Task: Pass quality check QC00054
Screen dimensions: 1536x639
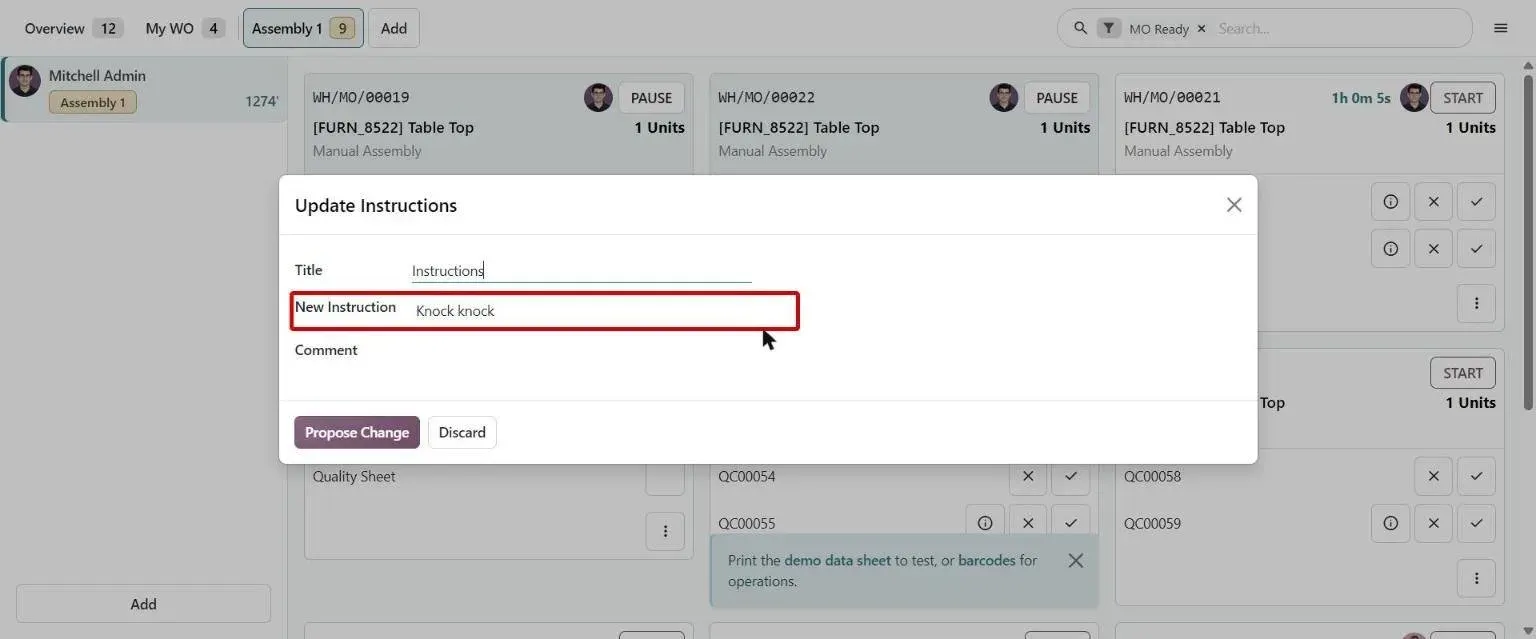Action: [x=1071, y=476]
